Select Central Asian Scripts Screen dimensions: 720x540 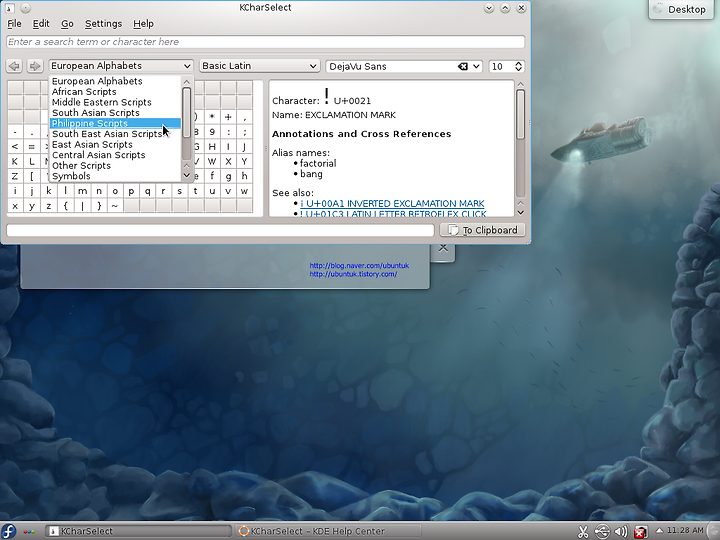pyautogui.click(x=115, y=155)
